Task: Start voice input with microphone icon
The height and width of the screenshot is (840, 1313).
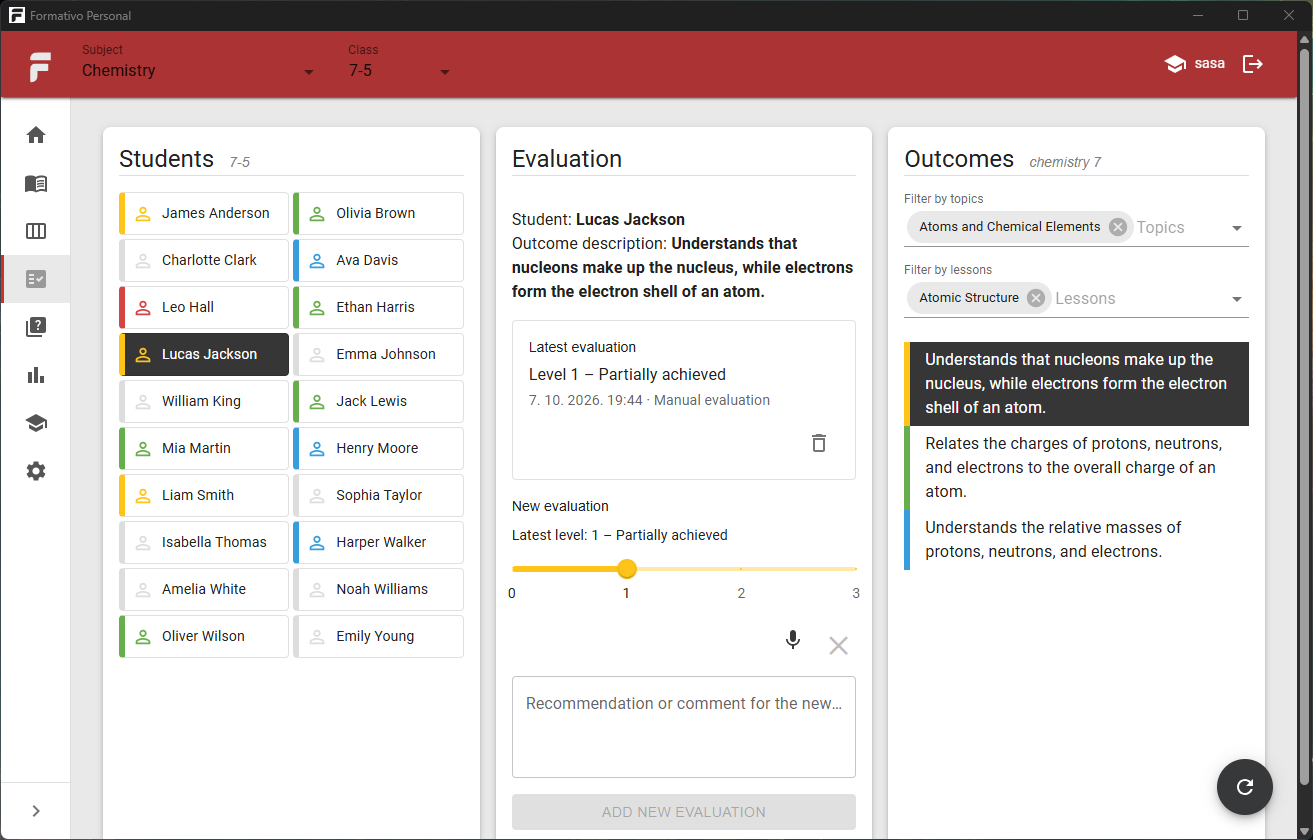Action: tap(793, 640)
